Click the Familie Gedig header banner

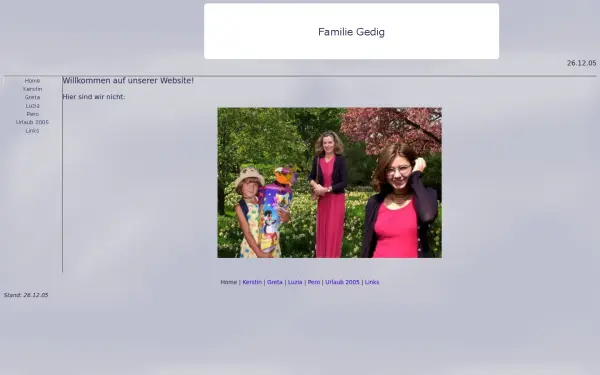click(x=351, y=31)
